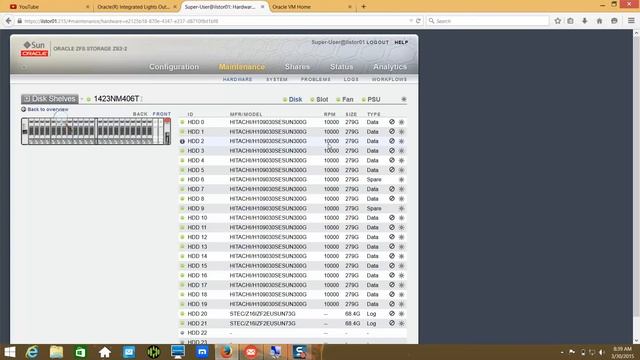The height and width of the screenshot is (360, 640).
Task: Click the offline icon for HDD 20
Action: tap(391, 313)
